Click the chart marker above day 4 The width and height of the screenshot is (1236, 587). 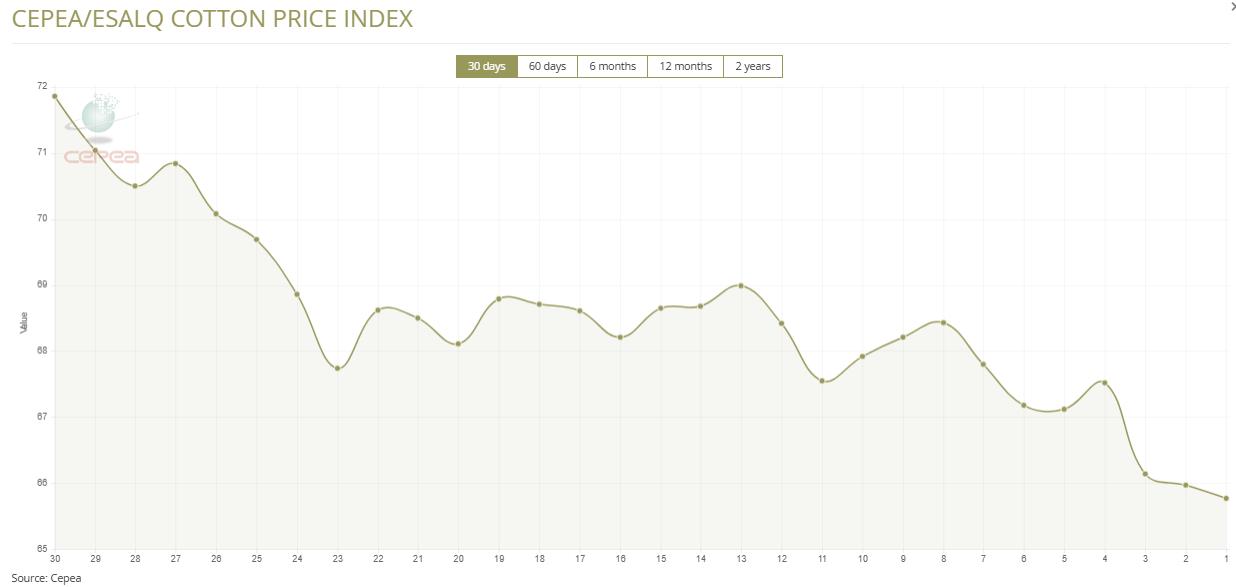[x=1104, y=382]
